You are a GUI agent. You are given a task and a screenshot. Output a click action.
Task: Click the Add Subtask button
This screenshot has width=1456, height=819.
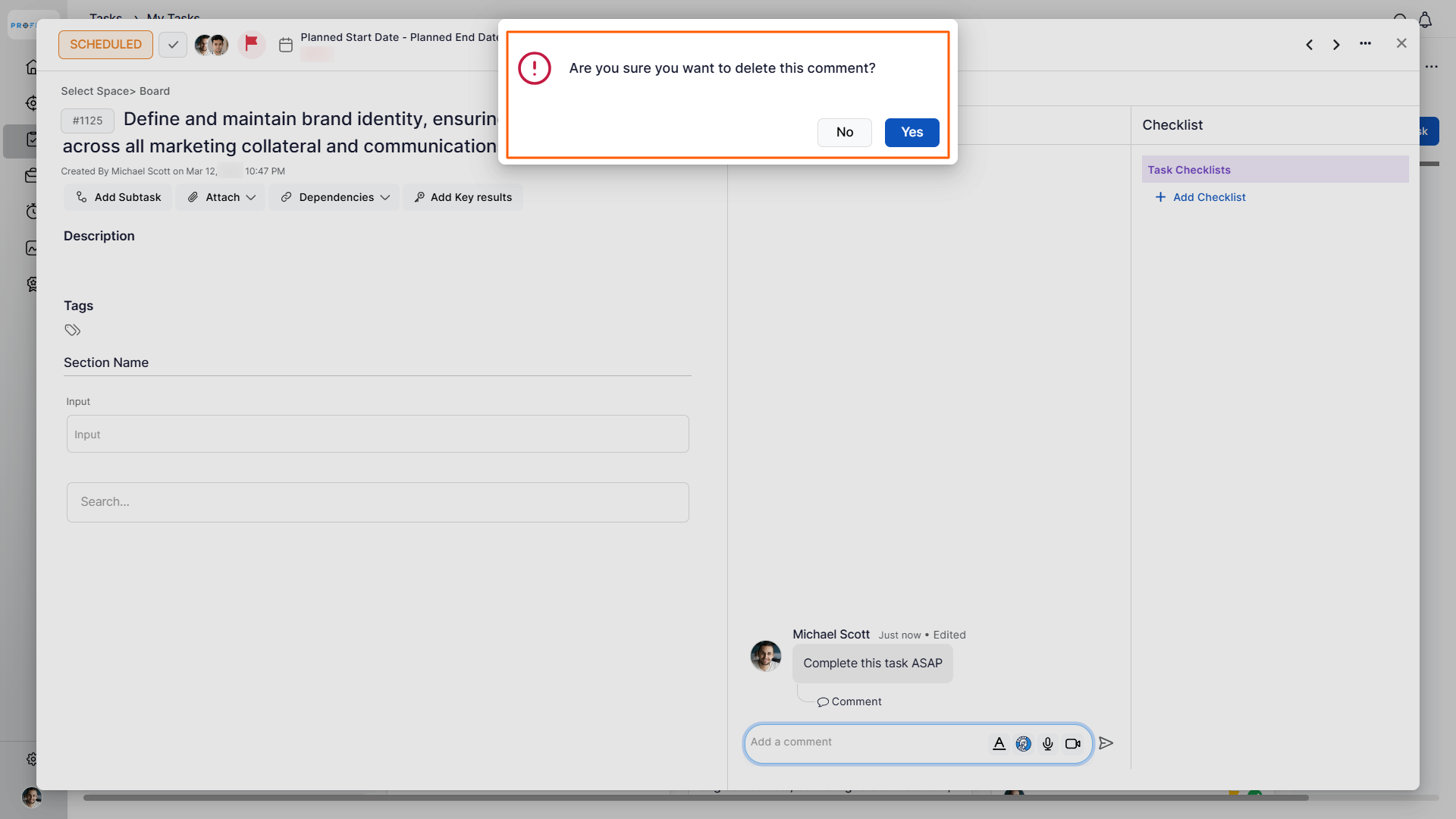pos(119,197)
